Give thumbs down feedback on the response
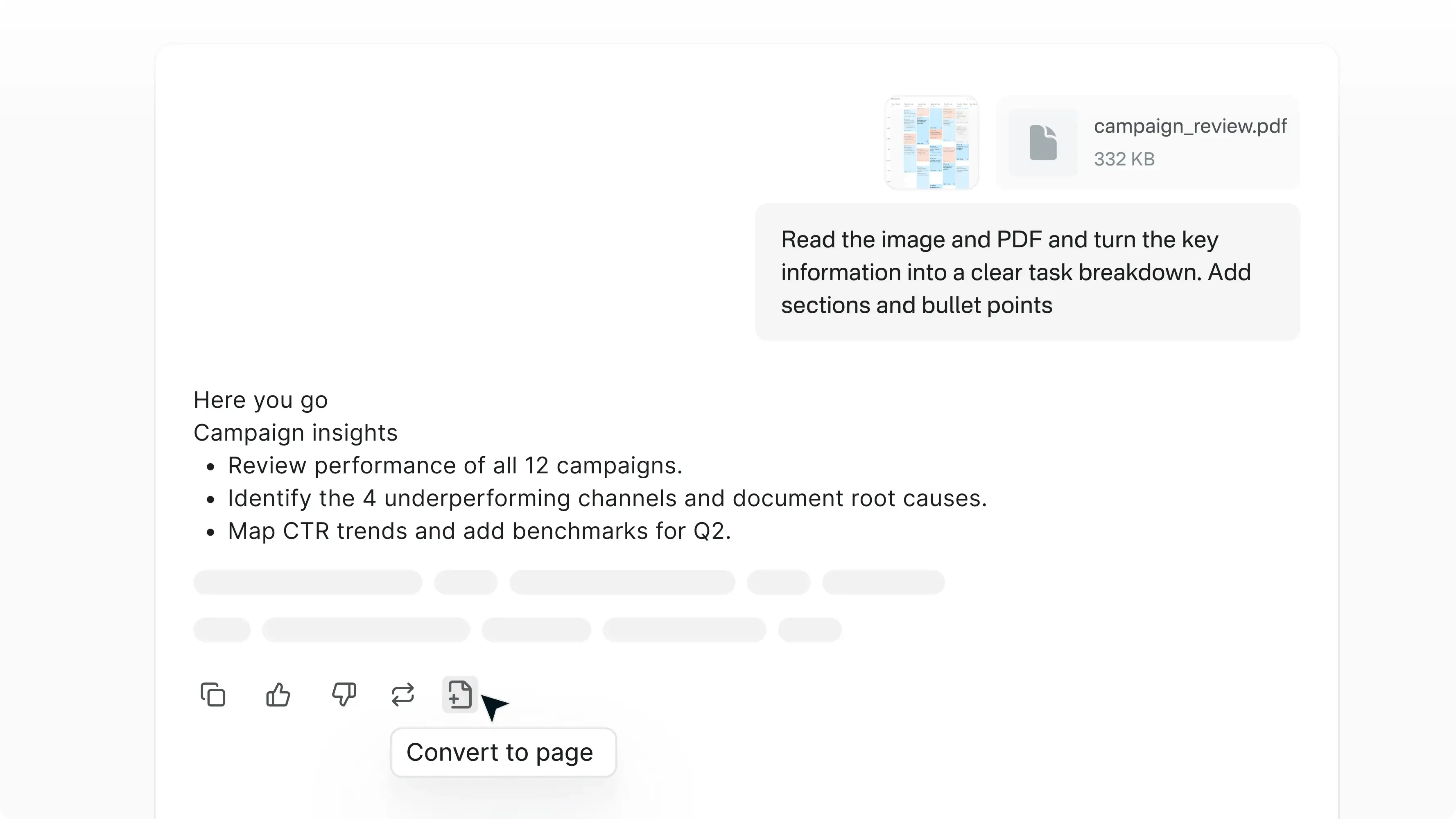This screenshot has width=1456, height=819. tap(344, 695)
